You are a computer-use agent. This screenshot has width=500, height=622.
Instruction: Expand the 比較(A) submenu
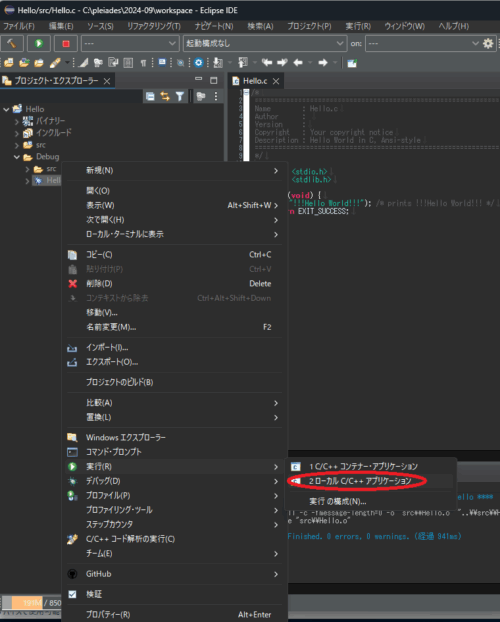[x=175, y=403]
